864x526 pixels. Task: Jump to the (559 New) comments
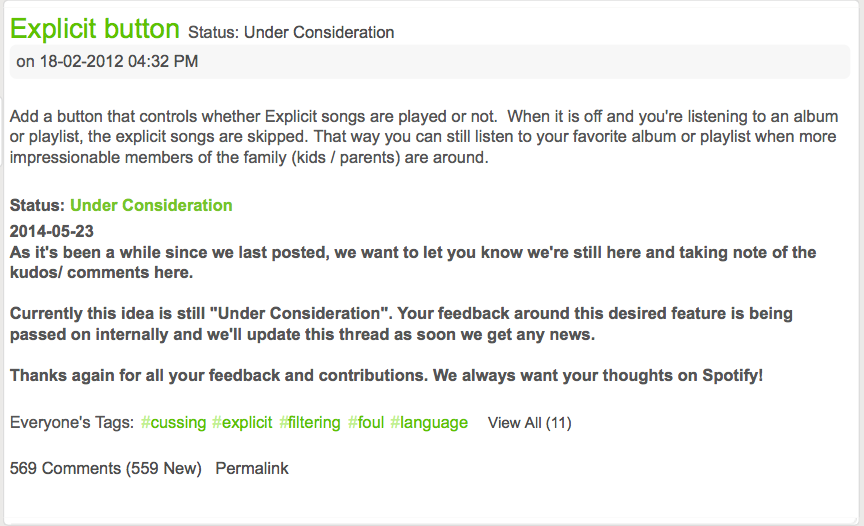[163, 468]
